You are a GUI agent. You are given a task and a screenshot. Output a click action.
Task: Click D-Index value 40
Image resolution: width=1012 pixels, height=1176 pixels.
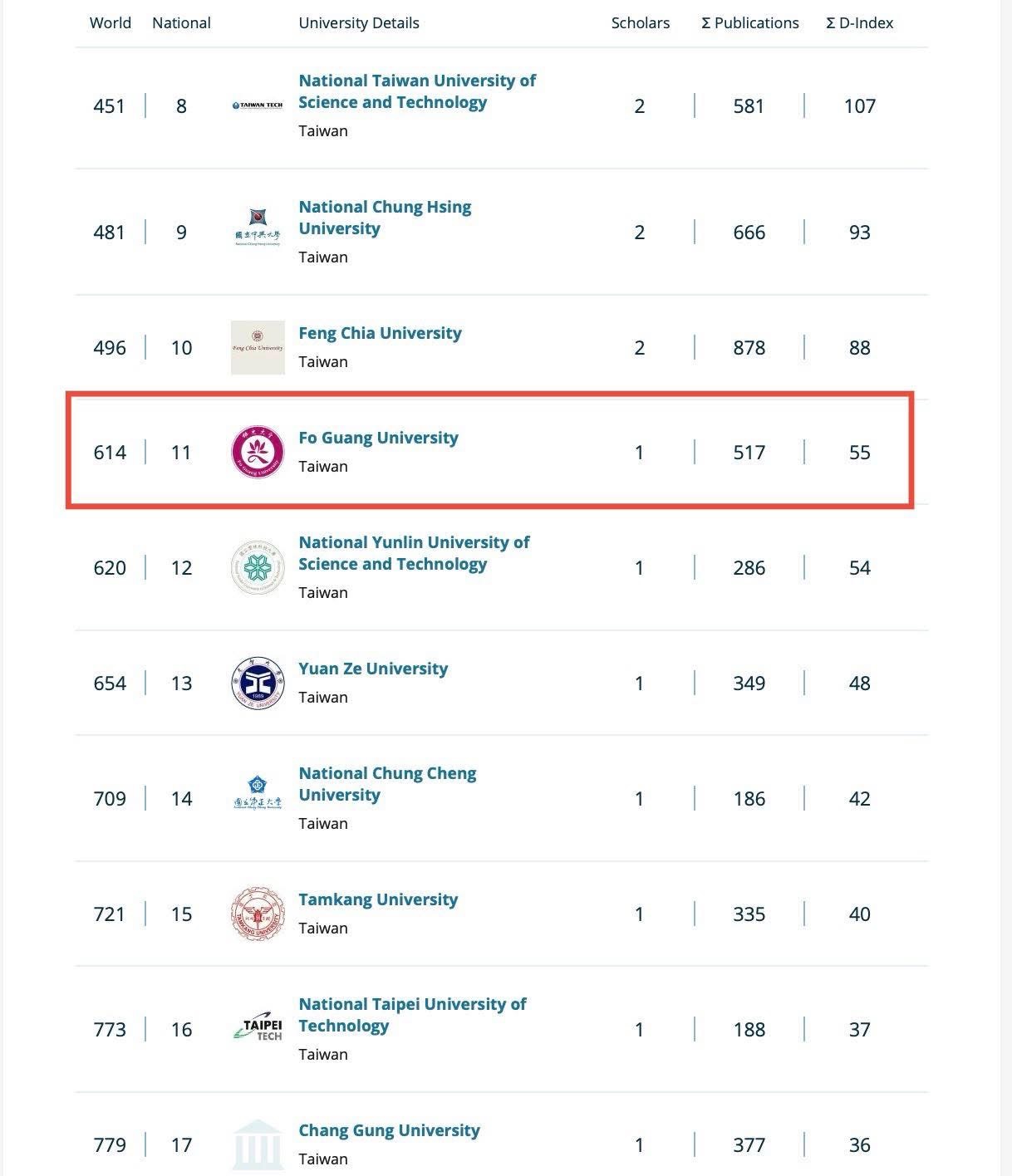[860, 914]
